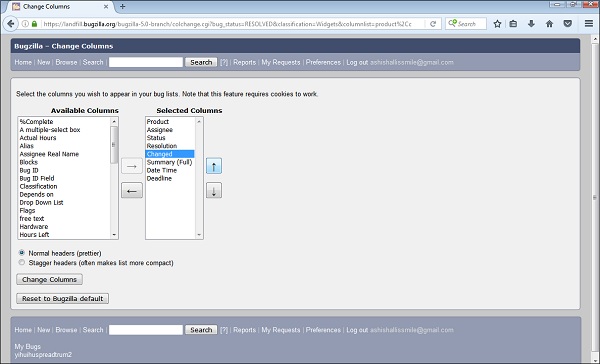
Task: Click Reset to Bugzilla default button
Action: click(62, 299)
